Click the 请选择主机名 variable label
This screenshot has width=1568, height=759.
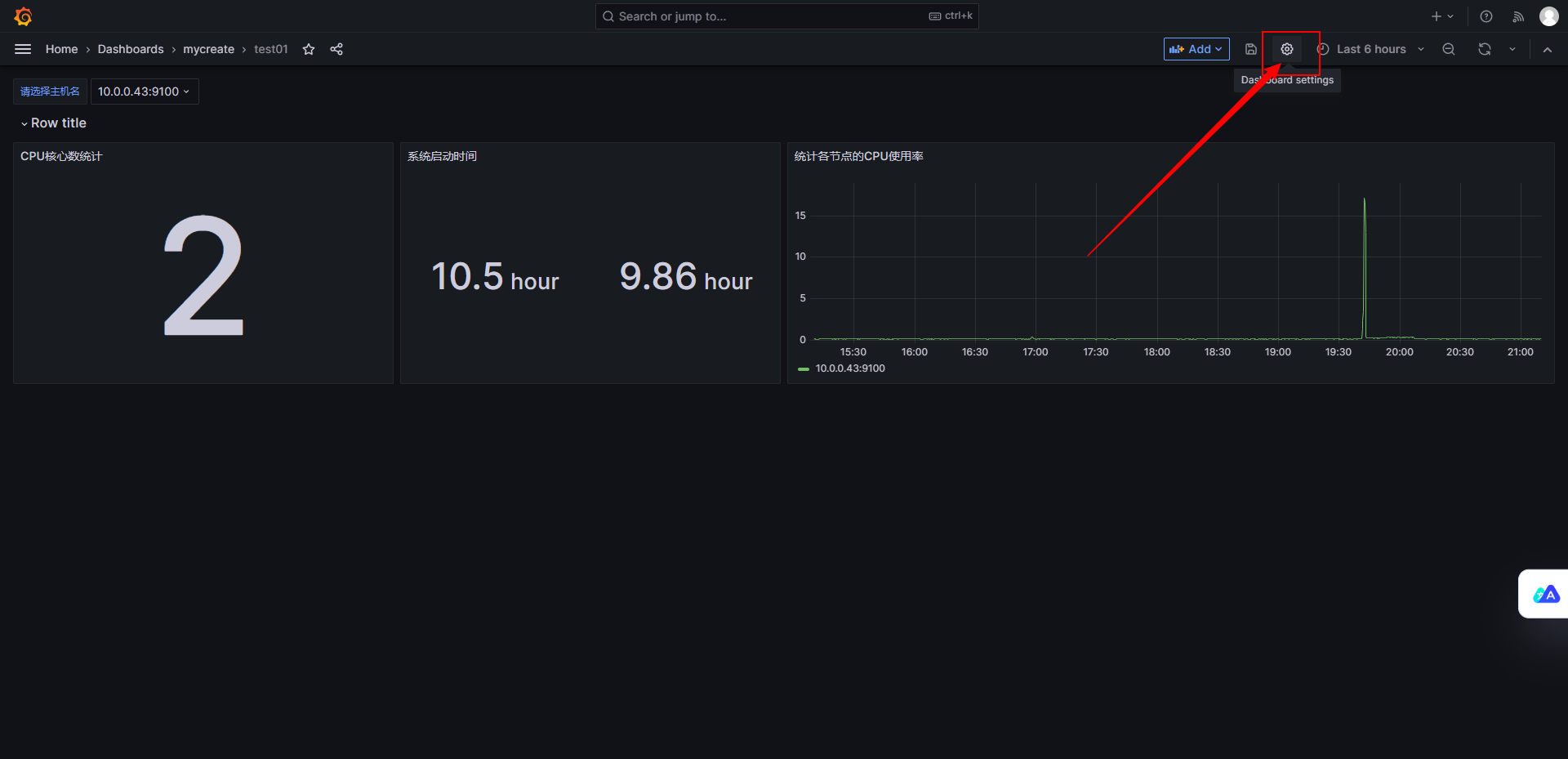tap(50, 92)
